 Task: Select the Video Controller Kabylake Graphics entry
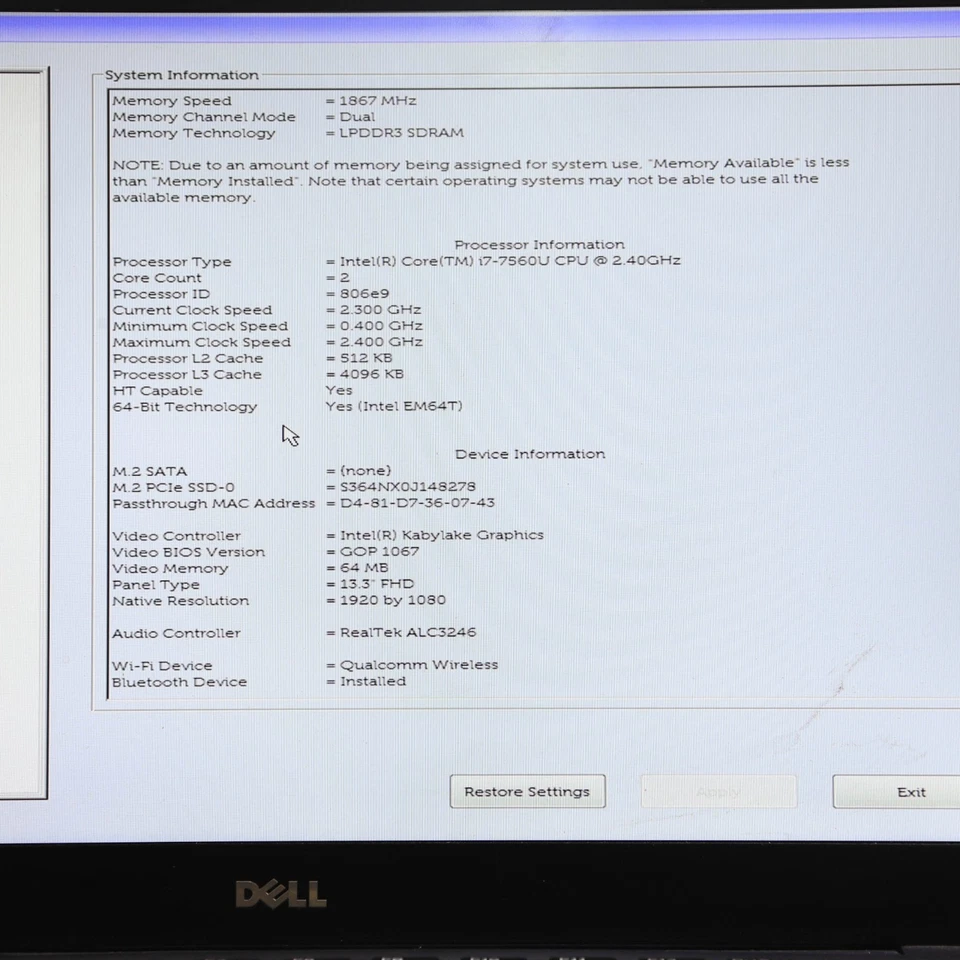coord(330,535)
